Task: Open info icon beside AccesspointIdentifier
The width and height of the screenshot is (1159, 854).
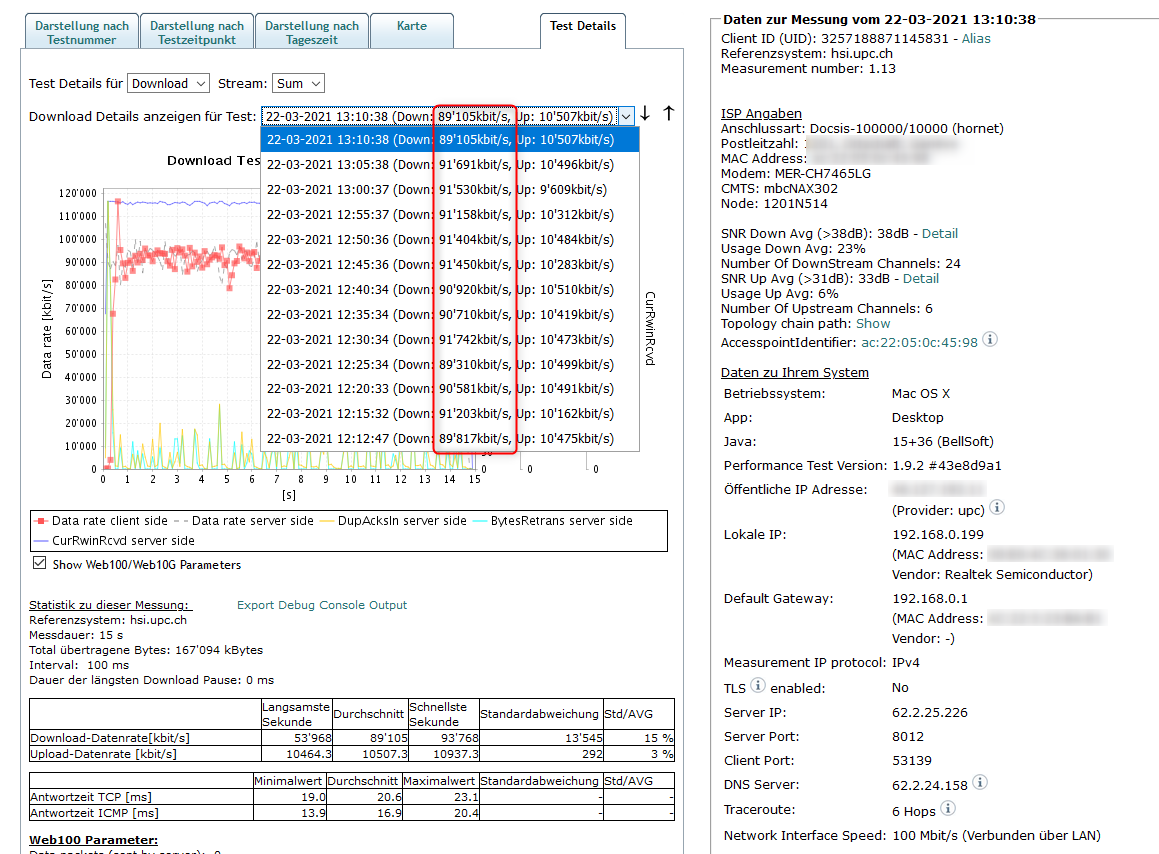Action: click(990, 340)
